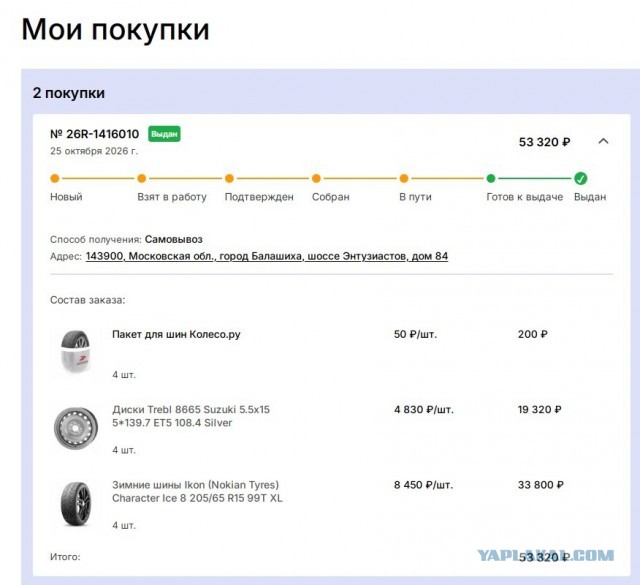The height and width of the screenshot is (585, 640).
Task: Click the Итого label
Action: coord(65,557)
